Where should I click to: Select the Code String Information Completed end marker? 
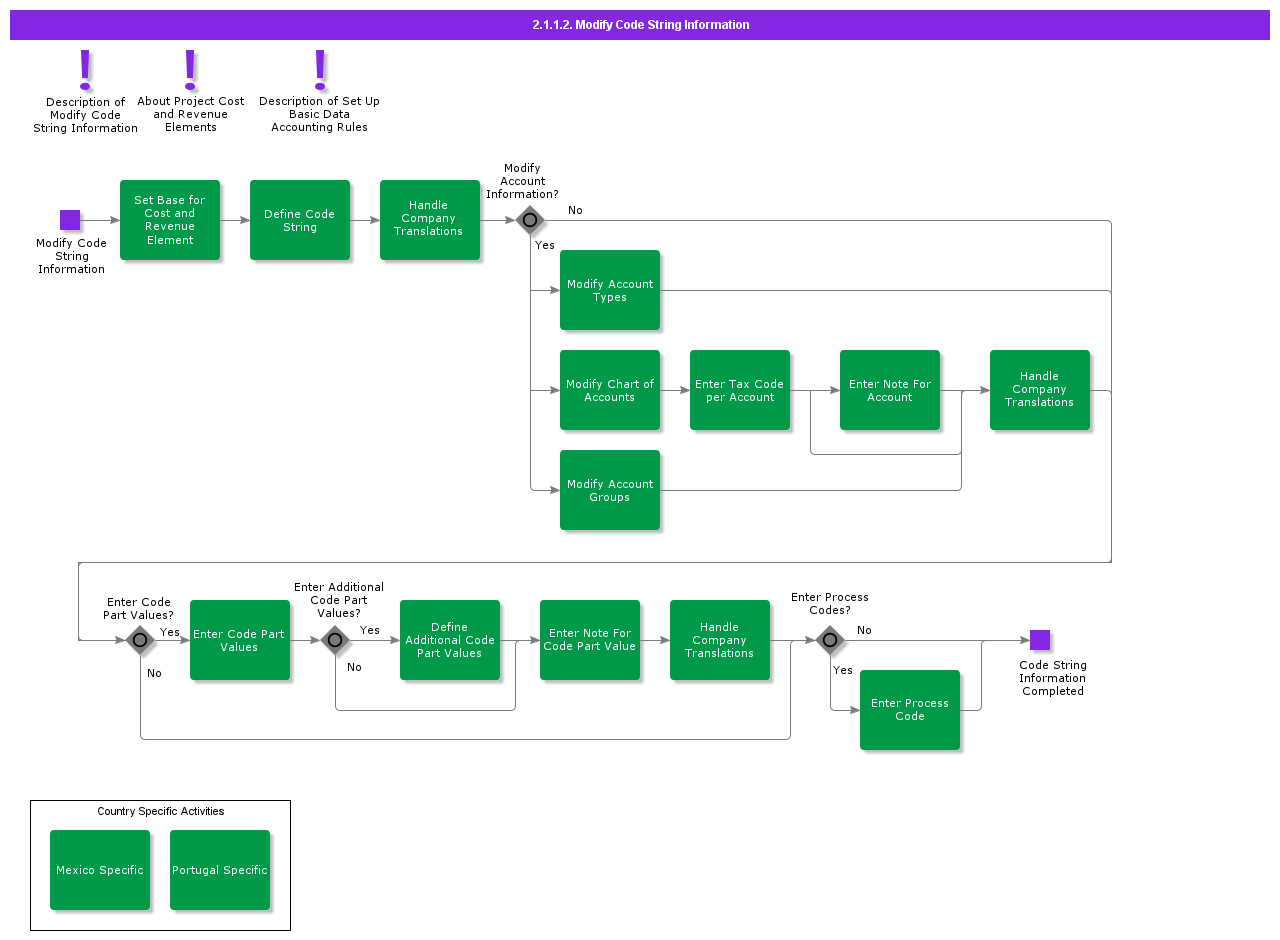pyautogui.click(x=1040, y=640)
